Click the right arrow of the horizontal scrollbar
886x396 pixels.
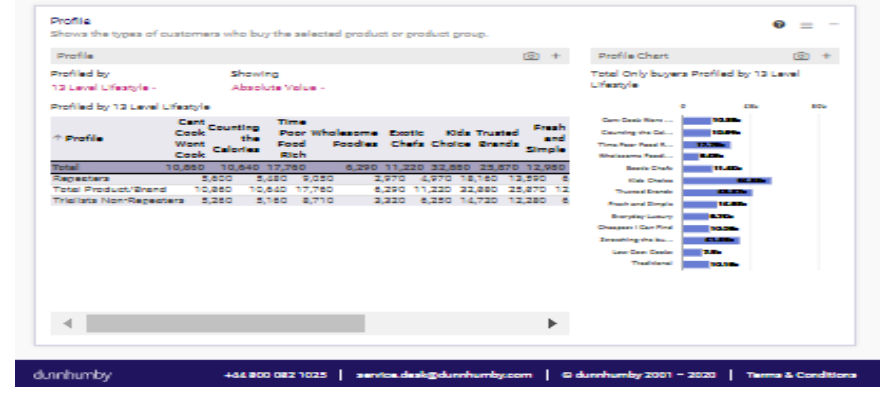tap(552, 324)
